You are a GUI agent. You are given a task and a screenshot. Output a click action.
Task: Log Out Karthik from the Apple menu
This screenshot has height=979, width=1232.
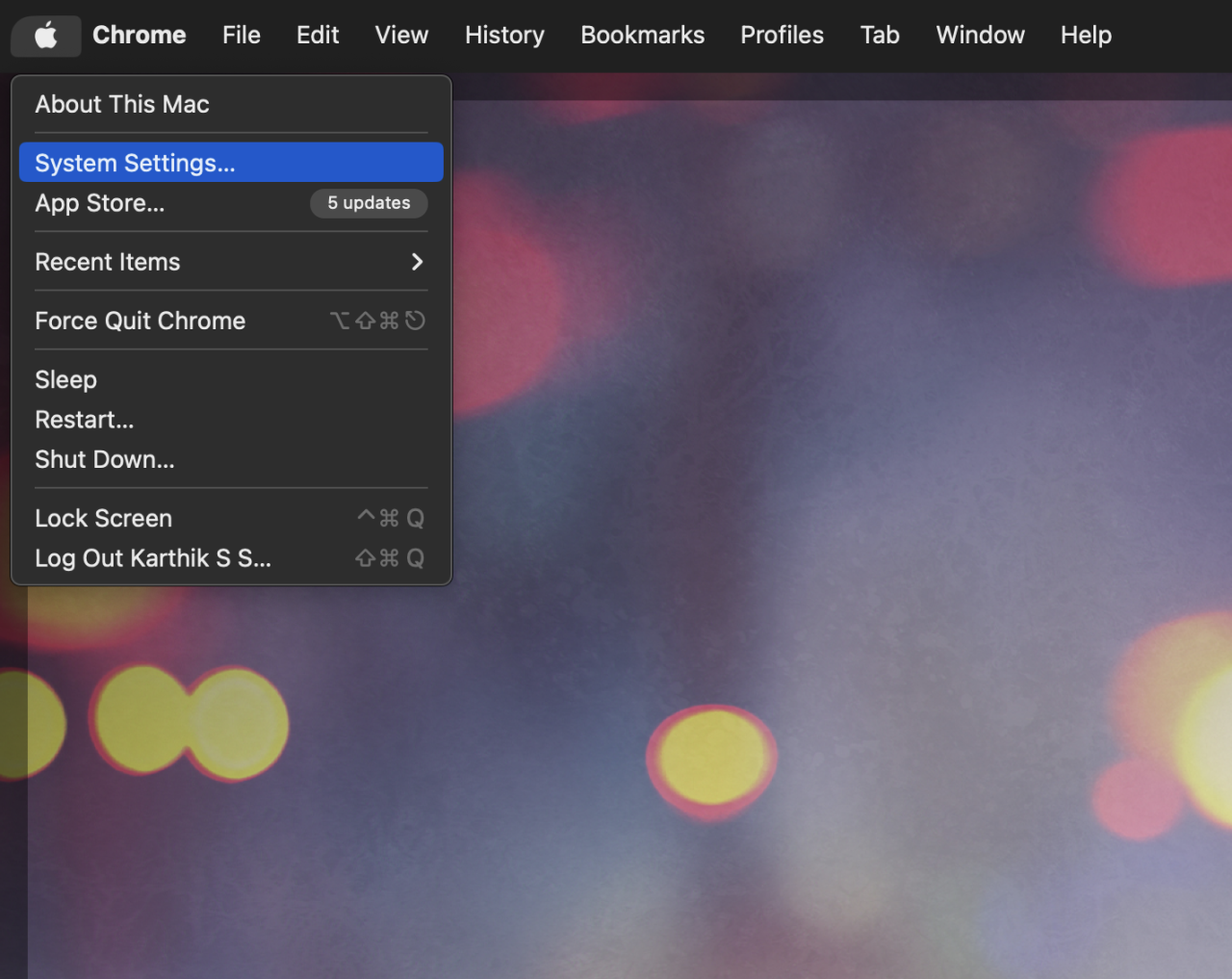(152, 558)
